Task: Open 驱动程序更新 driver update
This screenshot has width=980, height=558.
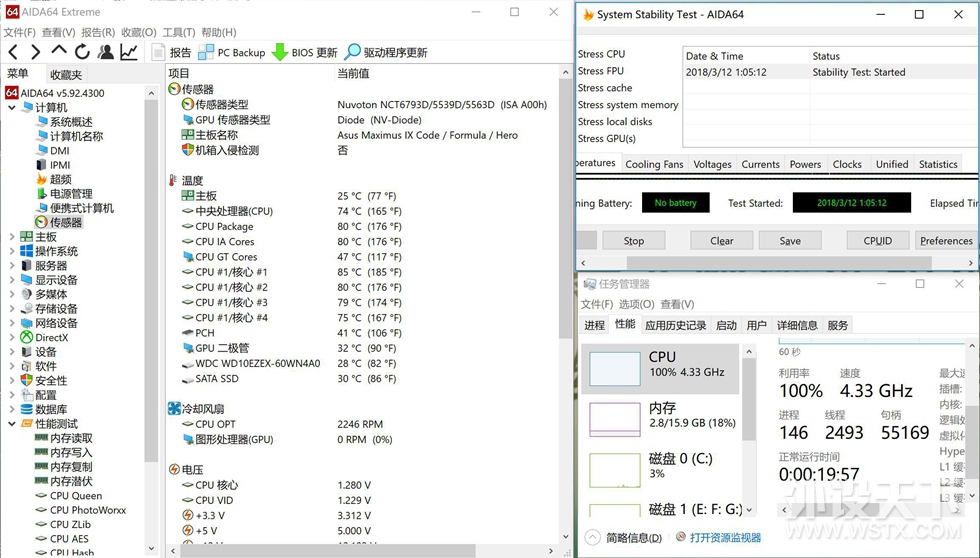Action: [x=386, y=52]
